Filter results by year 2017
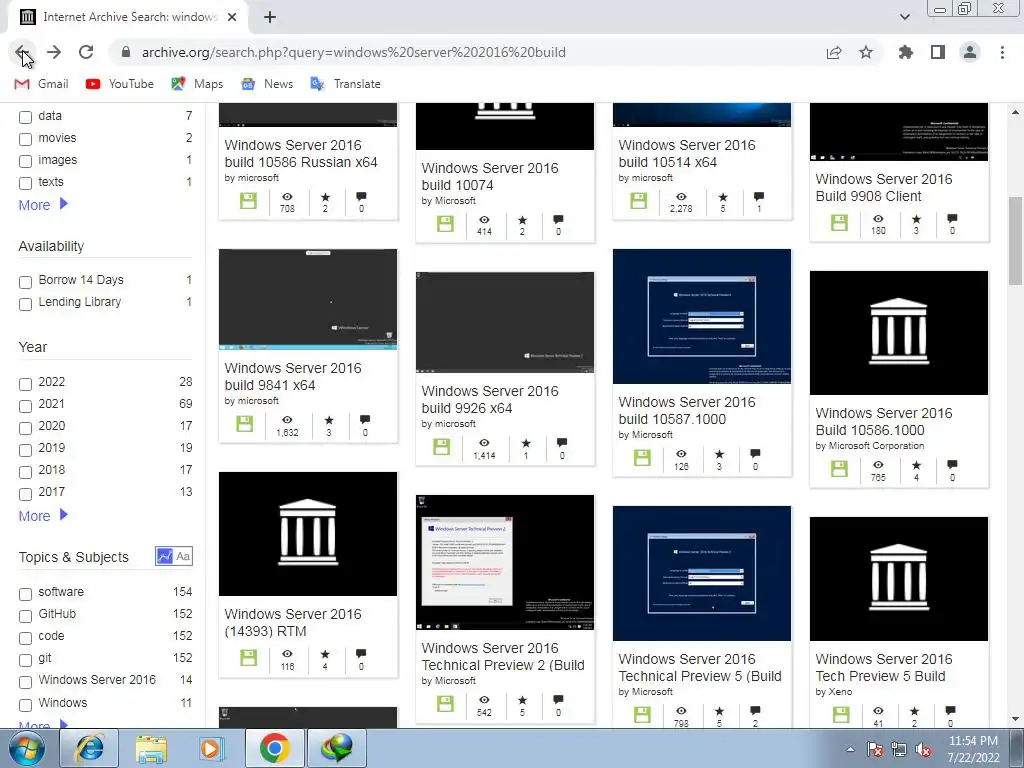Image resolution: width=1024 pixels, height=768 pixels. click(25, 494)
